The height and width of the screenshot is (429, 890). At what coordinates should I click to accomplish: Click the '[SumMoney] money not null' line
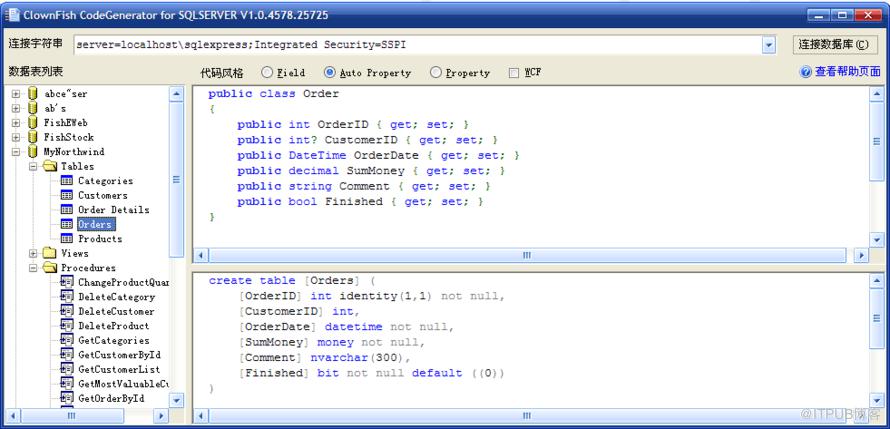click(x=331, y=342)
